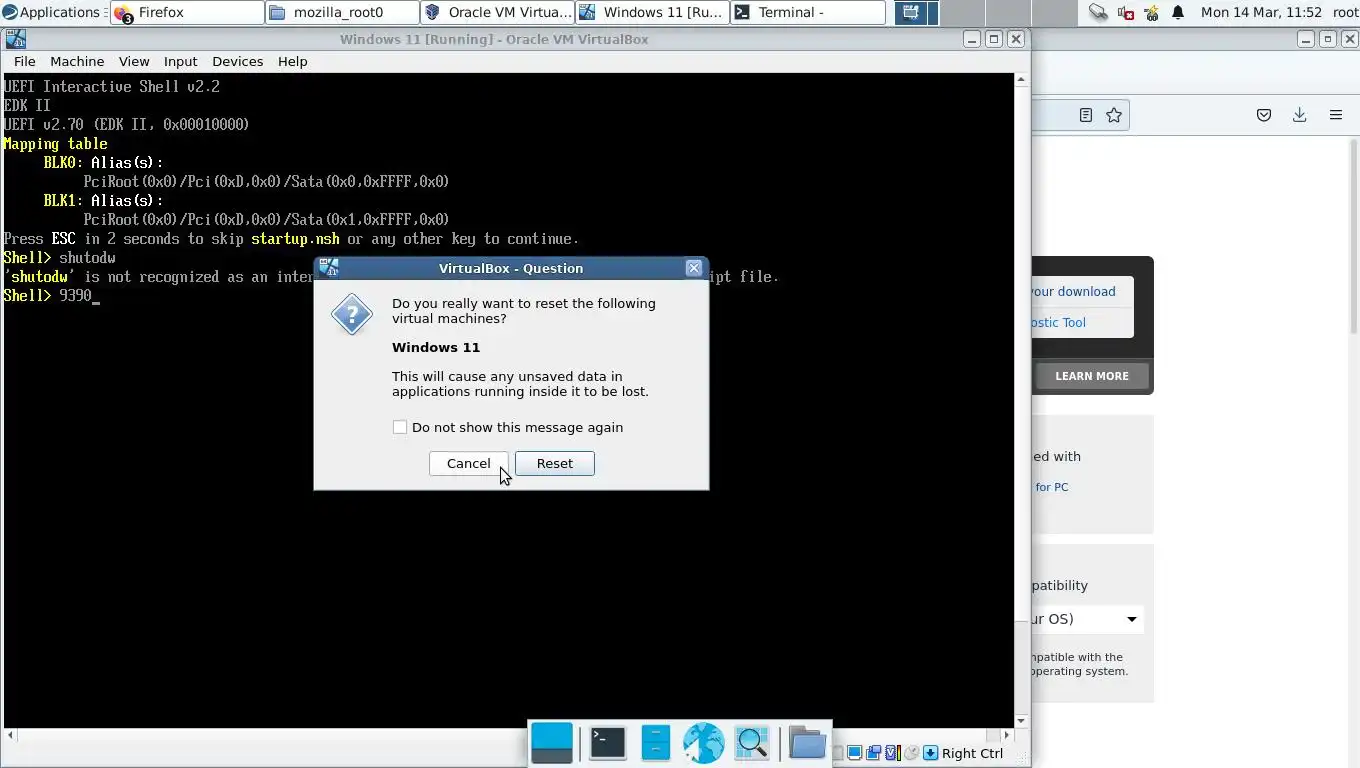
Task: Click the CPU/virtualization 'V' status icon
Action: click(x=893, y=753)
